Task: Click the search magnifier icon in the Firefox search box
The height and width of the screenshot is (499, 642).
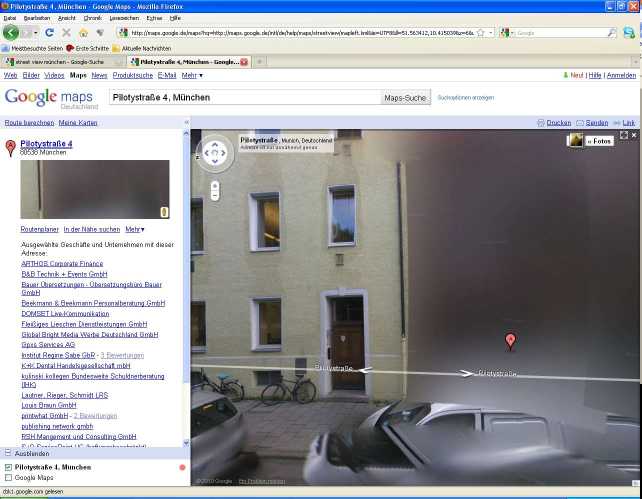Action: [x=612, y=33]
